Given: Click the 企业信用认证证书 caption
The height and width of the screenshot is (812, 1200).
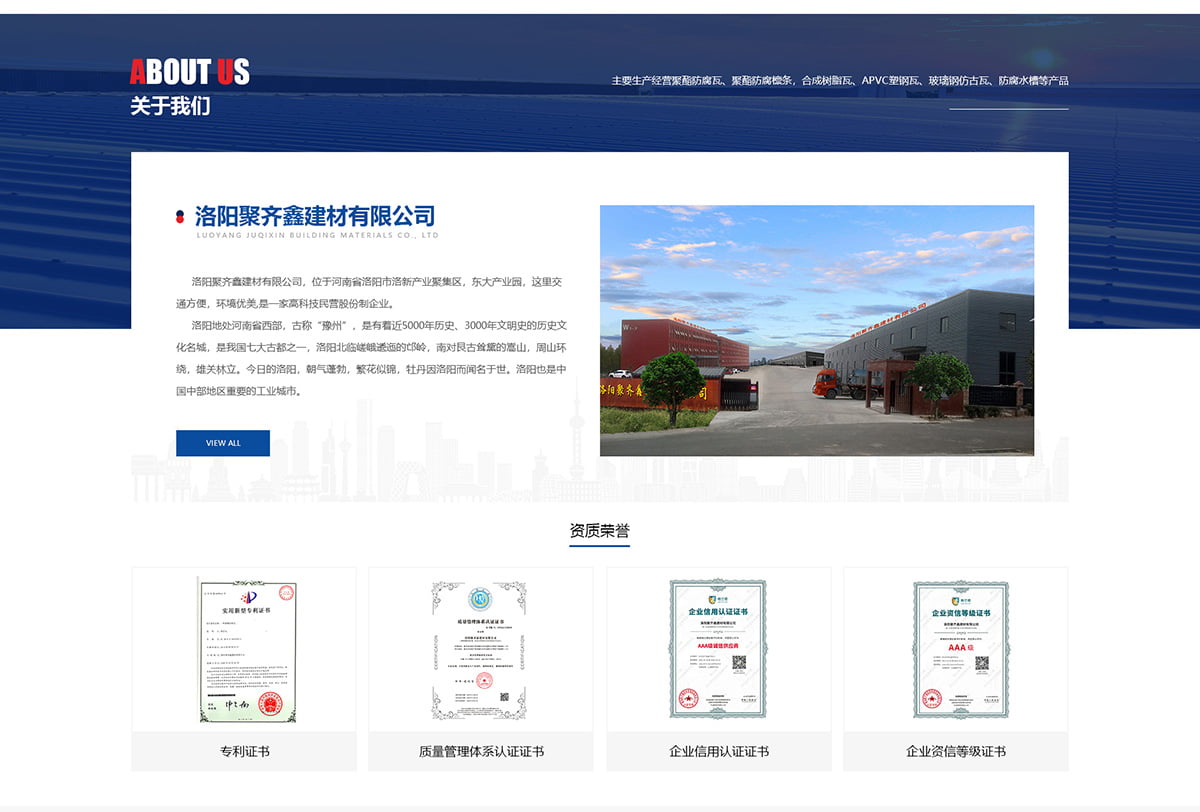Looking at the screenshot, I should (x=718, y=751).
